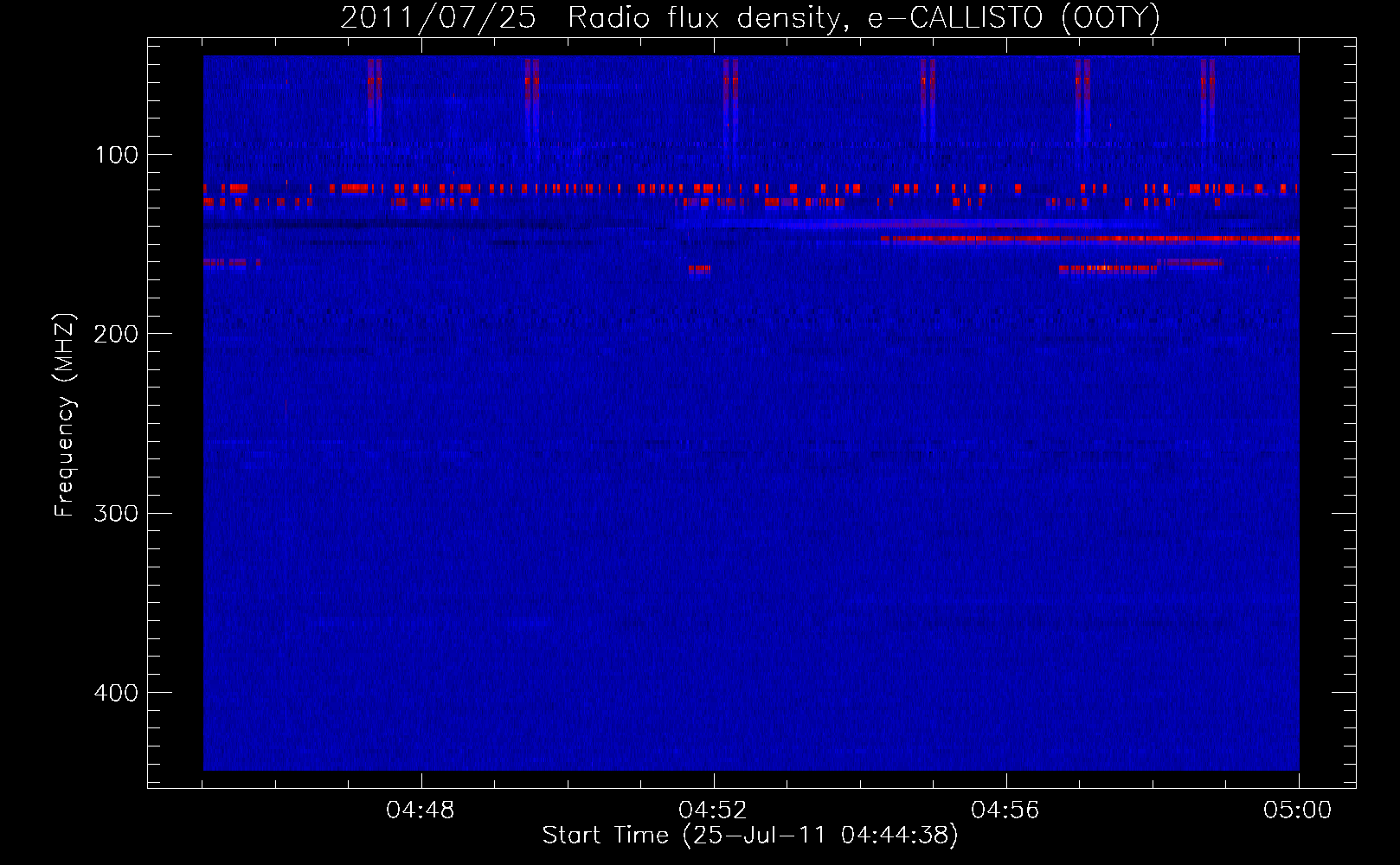Click the light blue horizontal band near 140 MHz
The width and height of the screenshot is (1400, 865).
point(917,224)
